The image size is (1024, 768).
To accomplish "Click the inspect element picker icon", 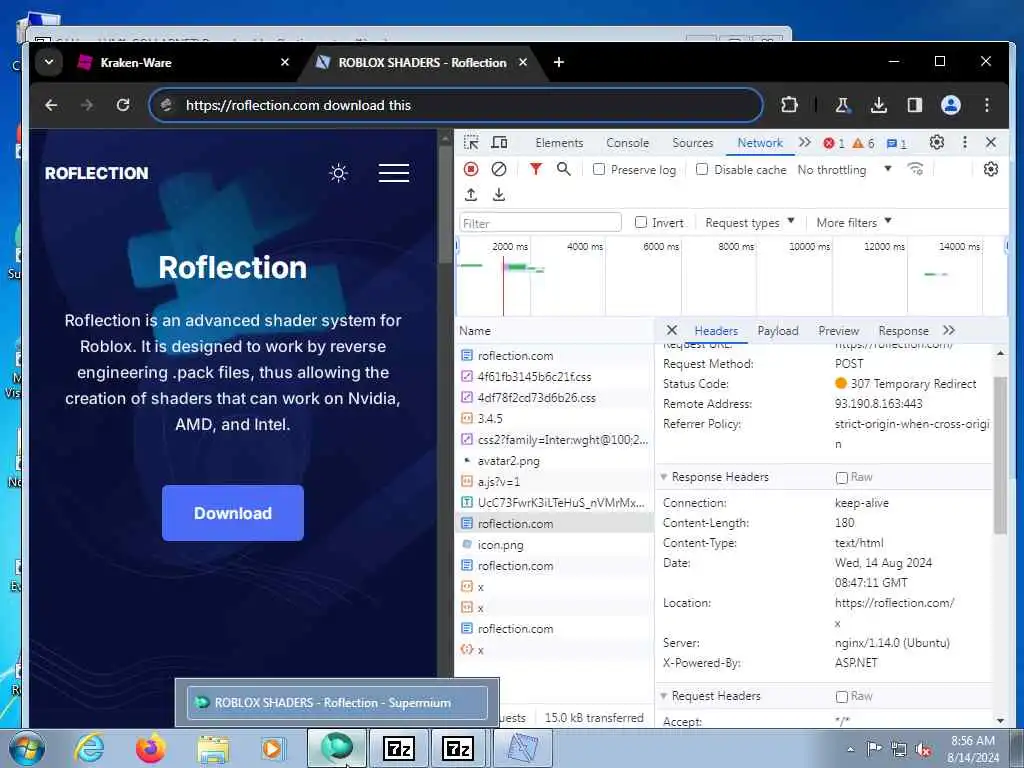I will pos(471,142).
